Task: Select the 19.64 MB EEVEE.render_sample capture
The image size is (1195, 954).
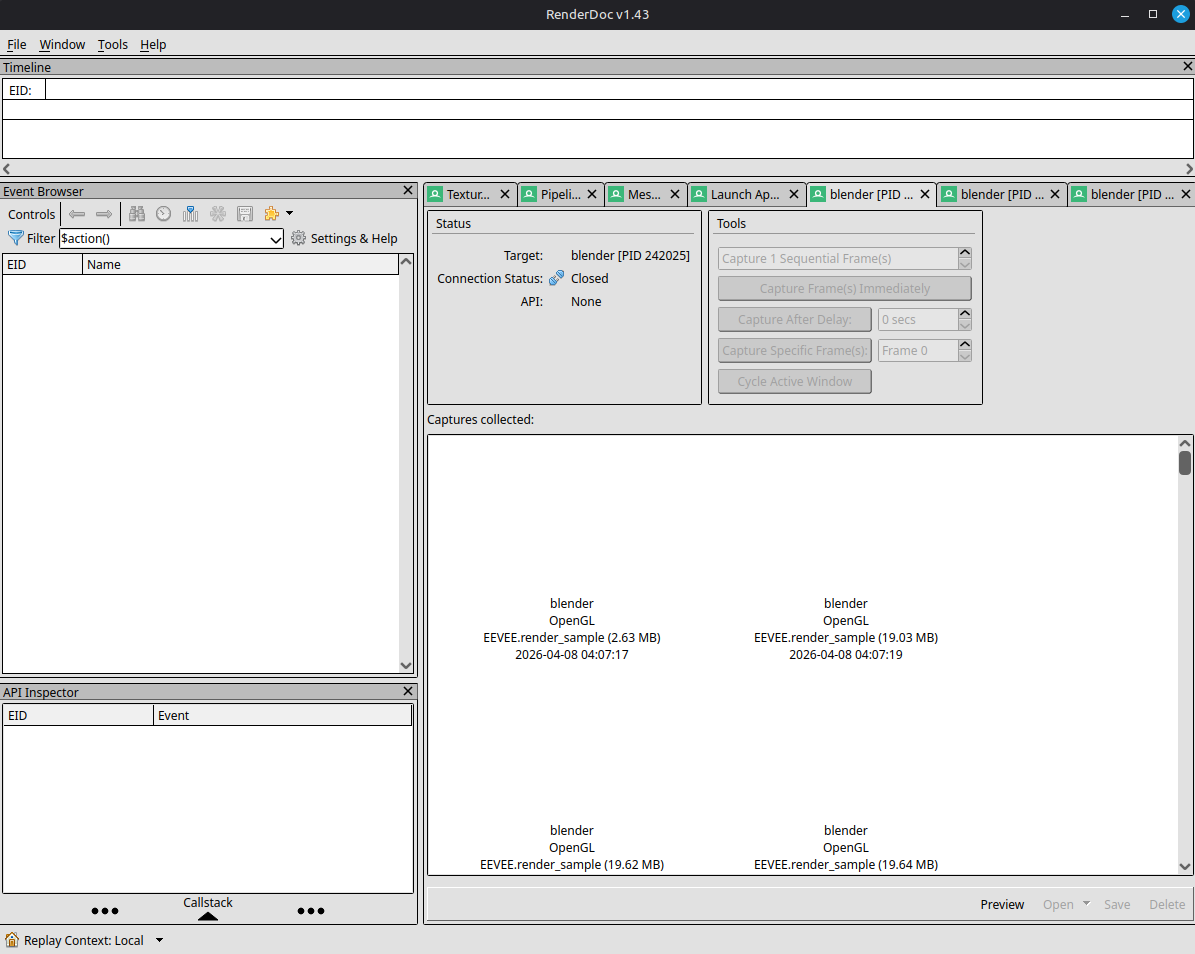Action: [845, 847]
